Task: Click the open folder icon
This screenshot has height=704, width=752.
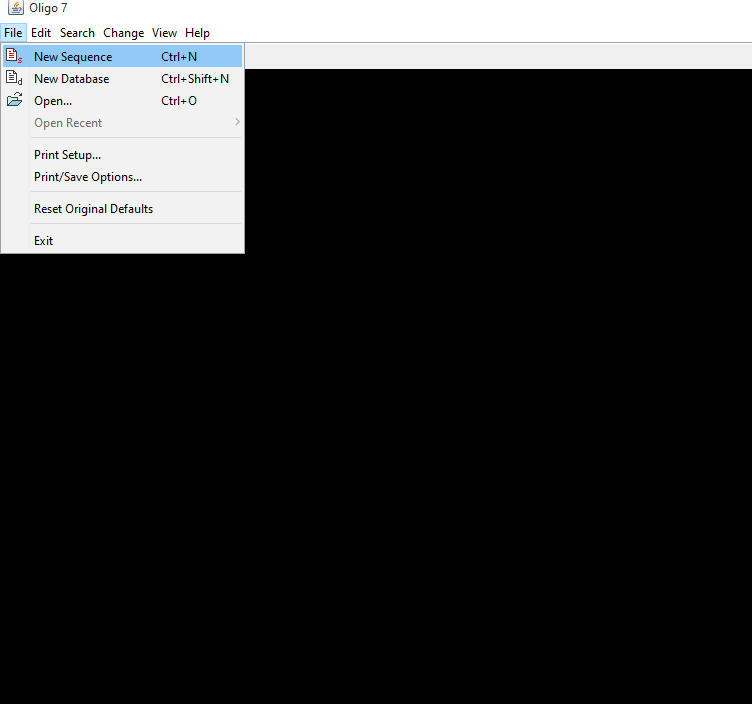Action: pyautogui.click(x=14, y=101)
